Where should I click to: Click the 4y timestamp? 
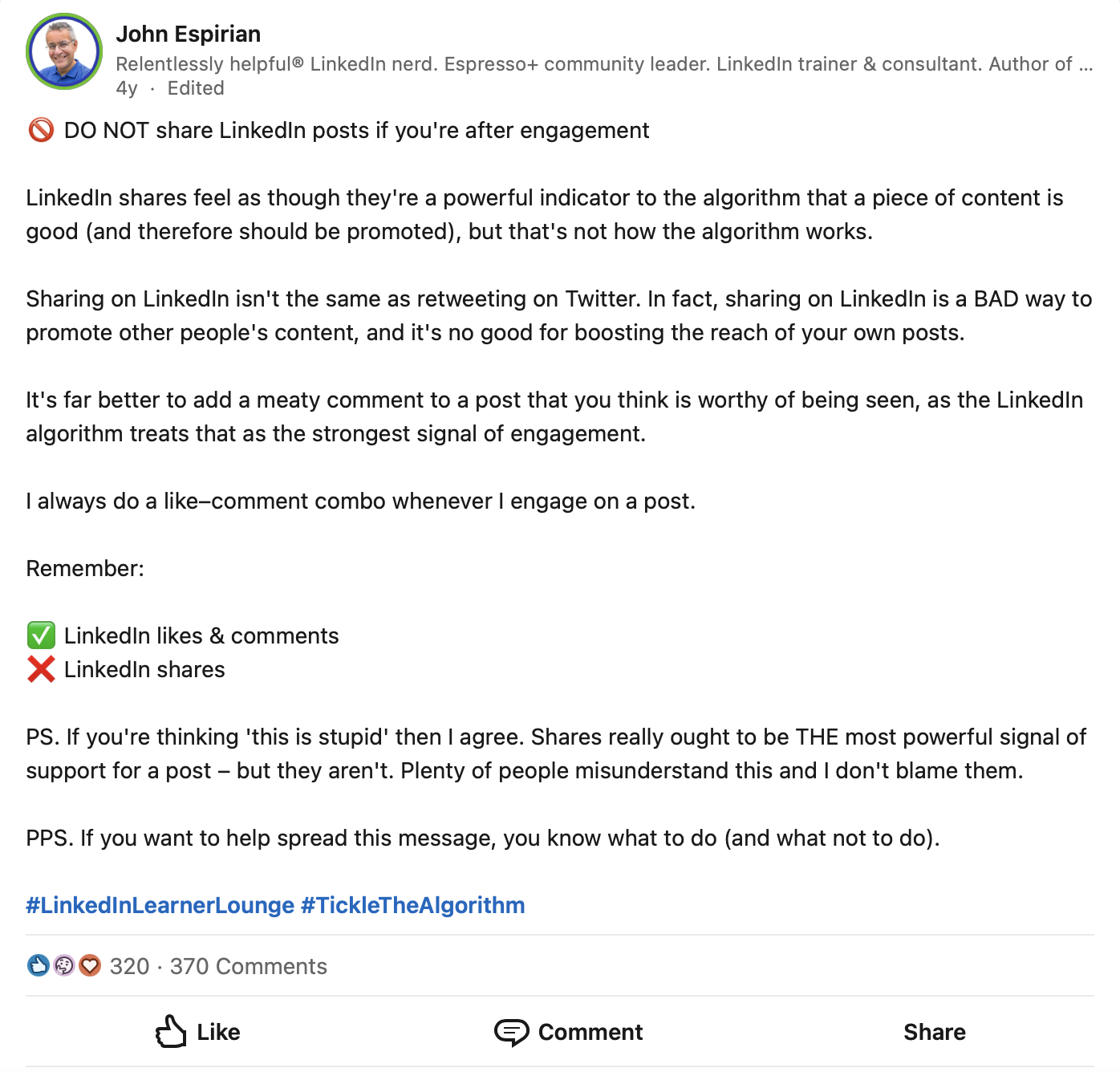coord(126,88)
